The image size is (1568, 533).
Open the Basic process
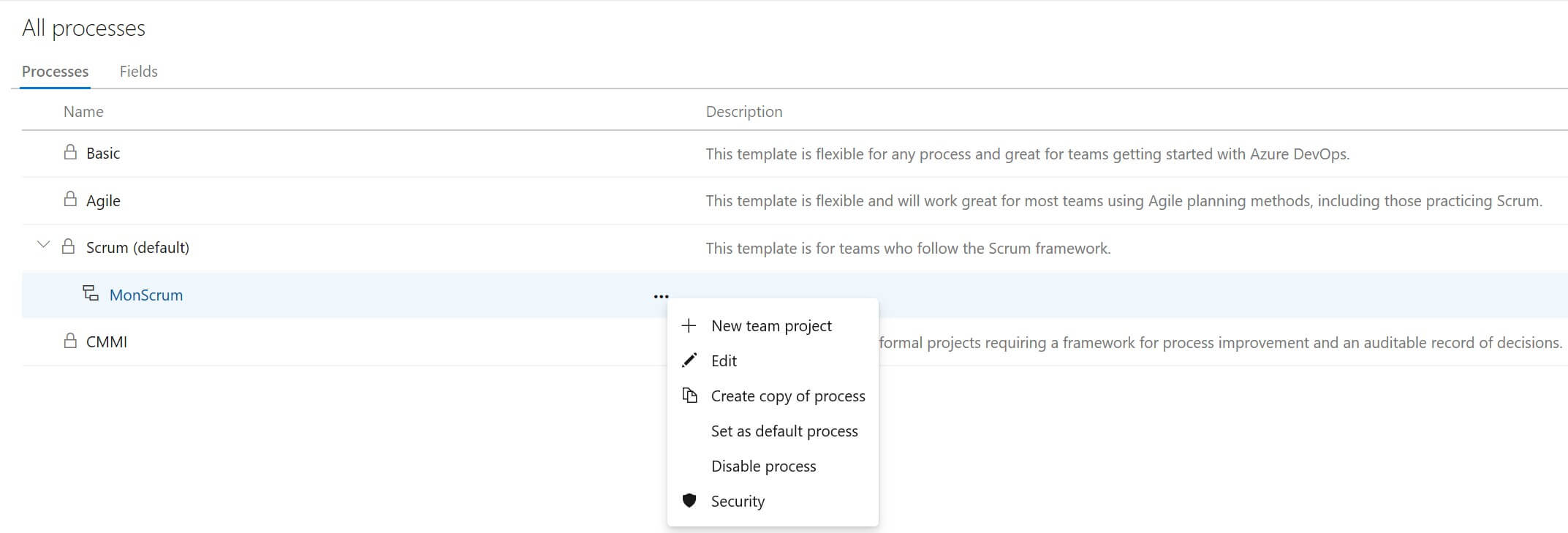pyautogui.click(x=103, y=154)
